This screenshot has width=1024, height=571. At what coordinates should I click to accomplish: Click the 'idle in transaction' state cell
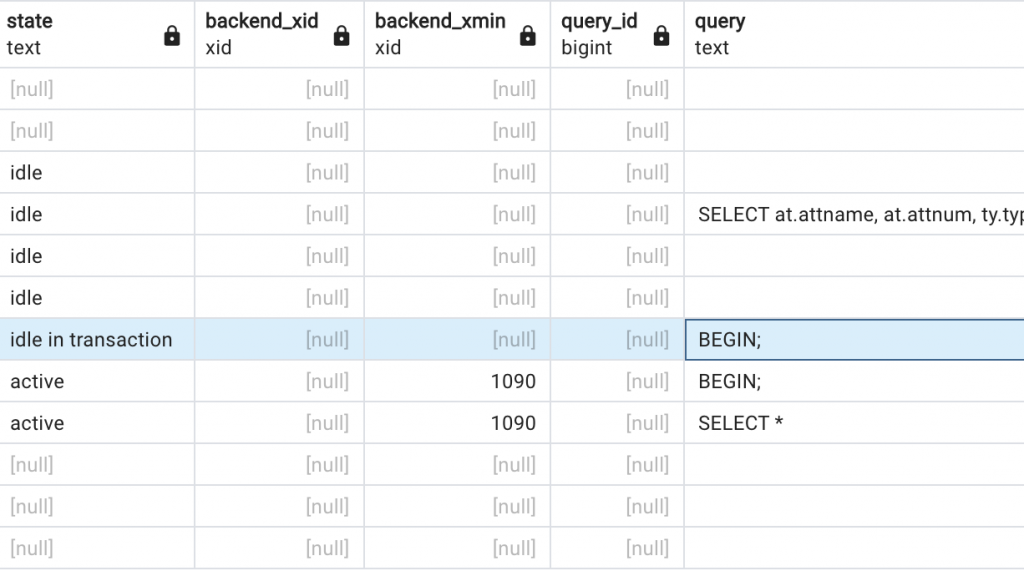(97, 340)
